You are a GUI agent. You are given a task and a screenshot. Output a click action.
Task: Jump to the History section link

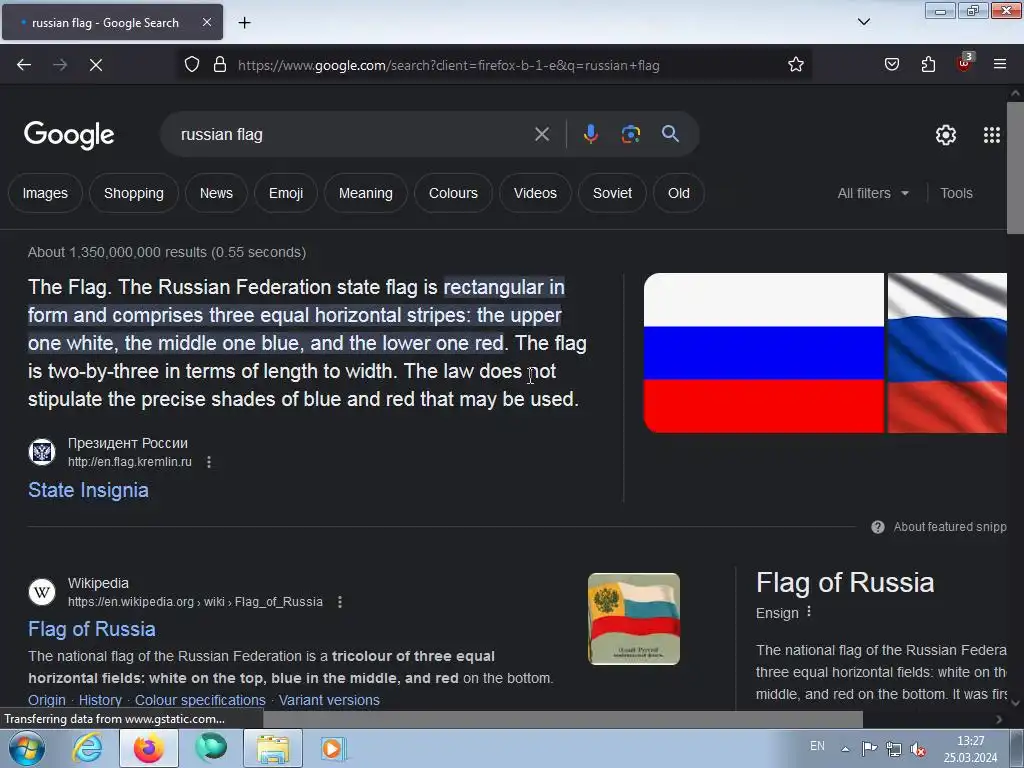coord(100,700)
